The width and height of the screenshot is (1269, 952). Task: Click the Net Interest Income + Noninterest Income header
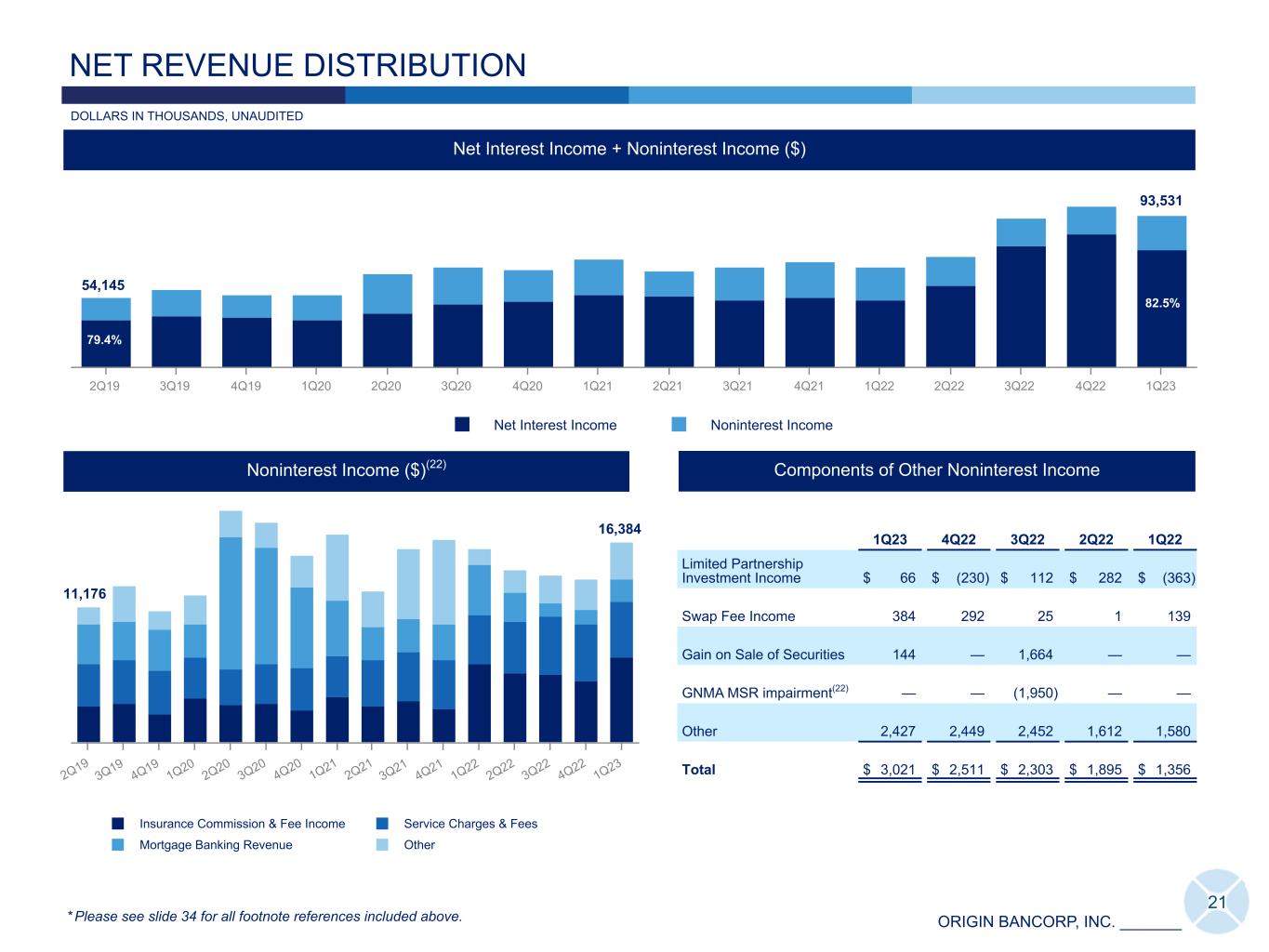[628, 150]
